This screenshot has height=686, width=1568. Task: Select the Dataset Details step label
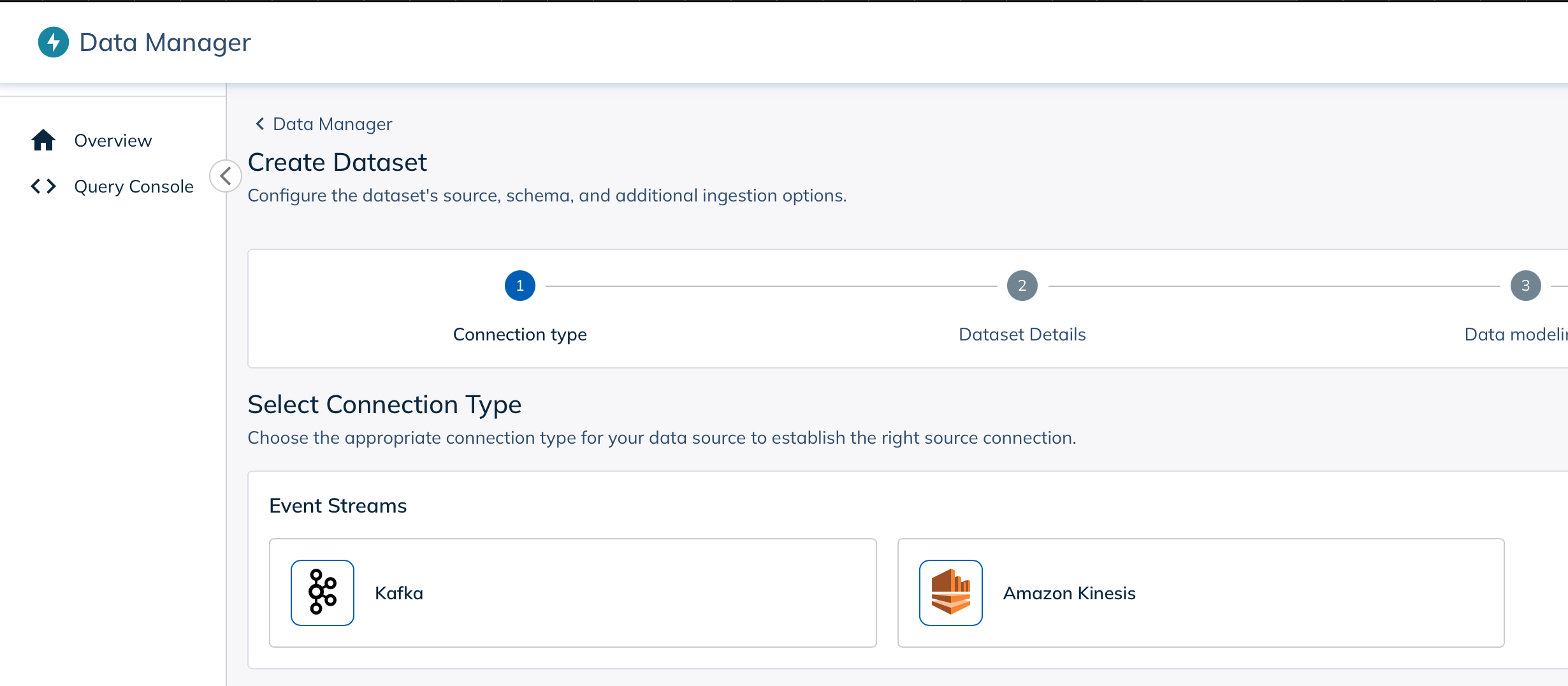pos(1022,333)
